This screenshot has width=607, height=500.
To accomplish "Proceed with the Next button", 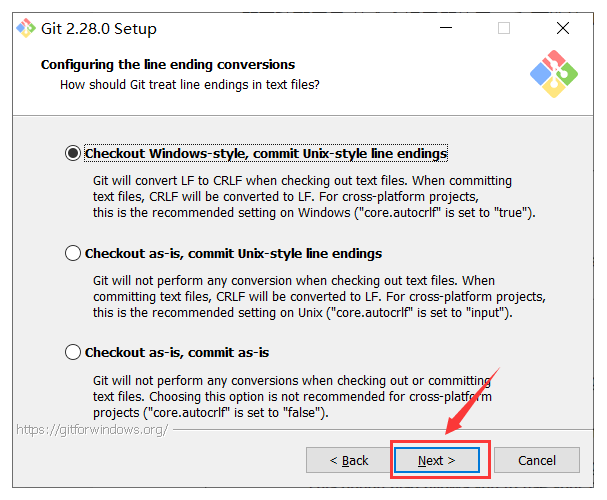I will click(x=437, y=460).
